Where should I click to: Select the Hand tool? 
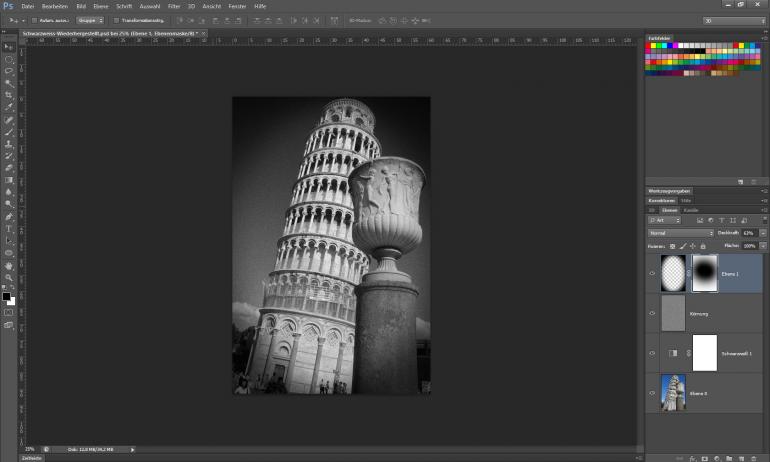(8, 266)
